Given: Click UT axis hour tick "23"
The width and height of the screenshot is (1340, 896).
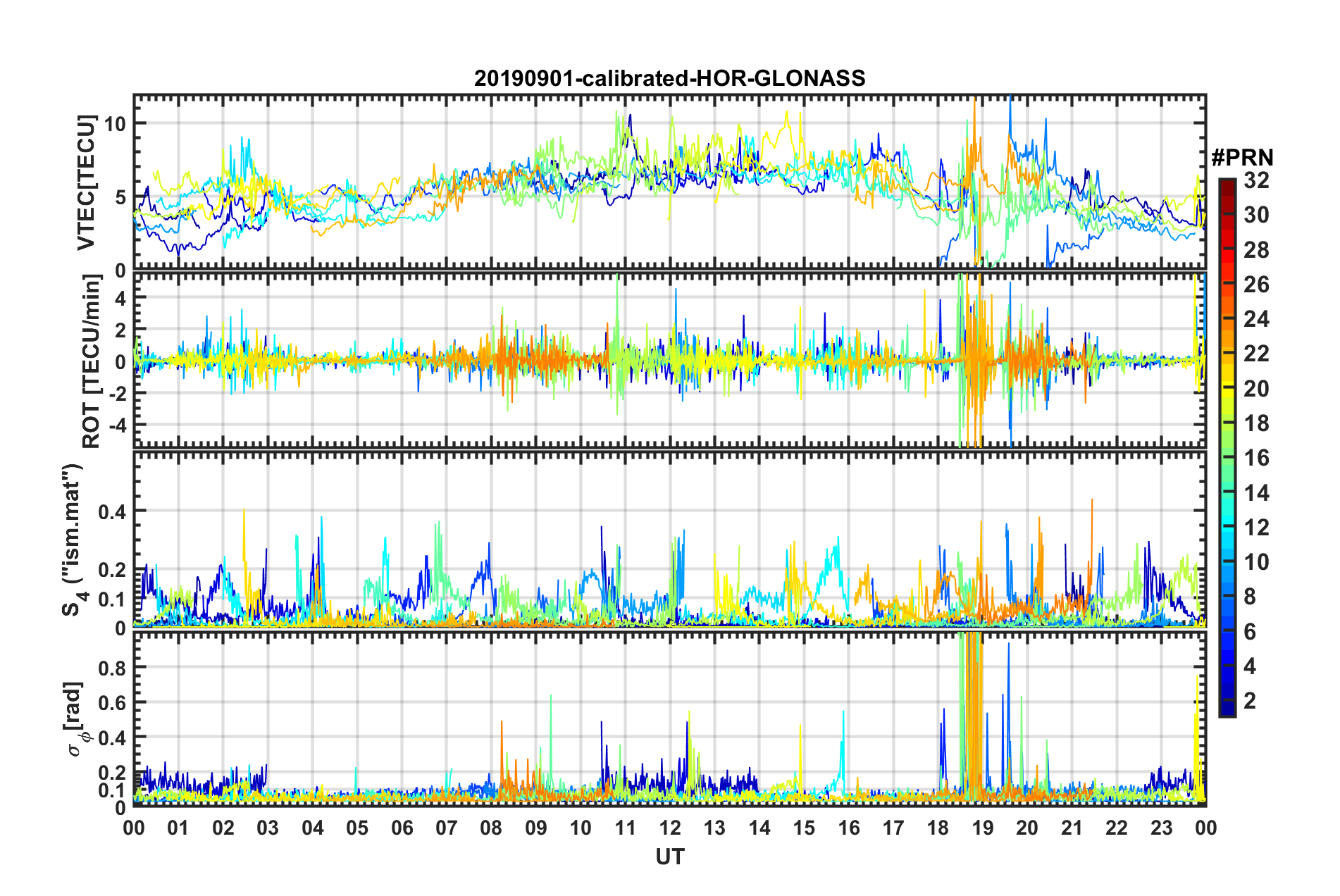Looking at the screenshot, I should point(1162,828).
